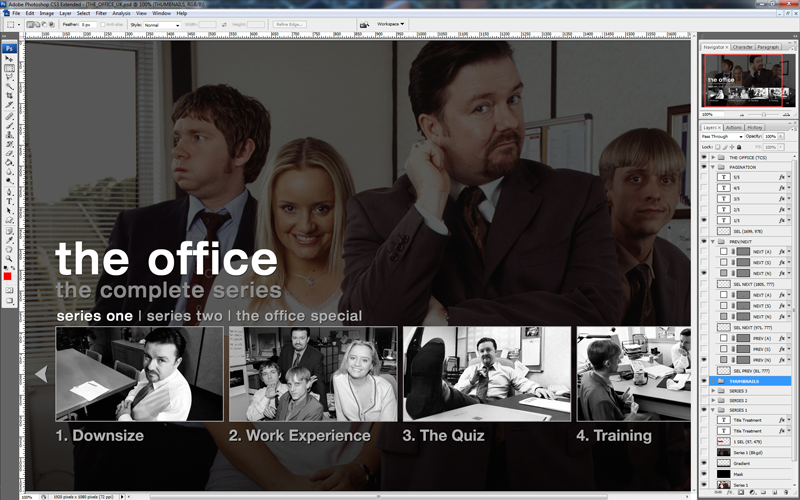Switch to the Actions tab
The width and height of the screenshot is (800, 500).
click(734, 127)
